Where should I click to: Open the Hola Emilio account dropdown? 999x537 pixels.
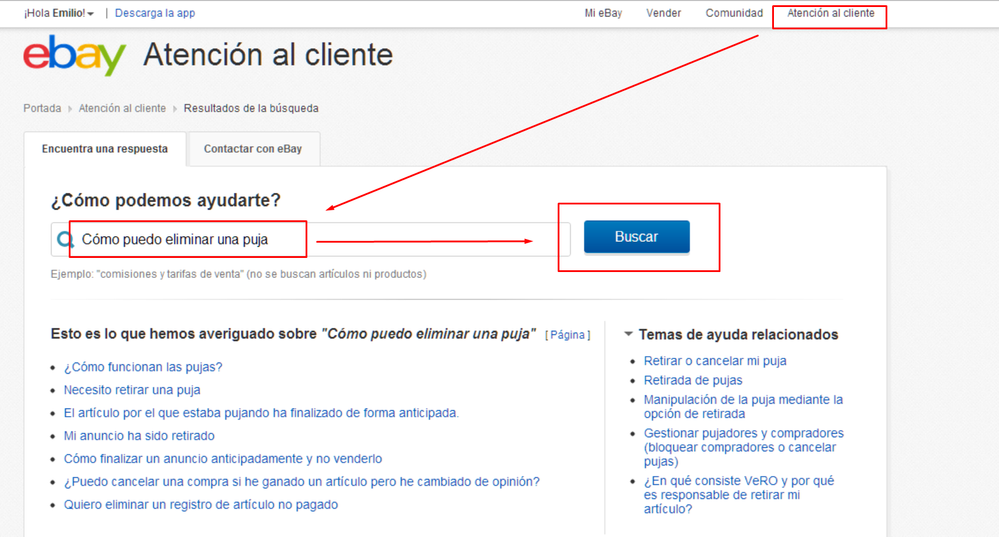(58, 13)
